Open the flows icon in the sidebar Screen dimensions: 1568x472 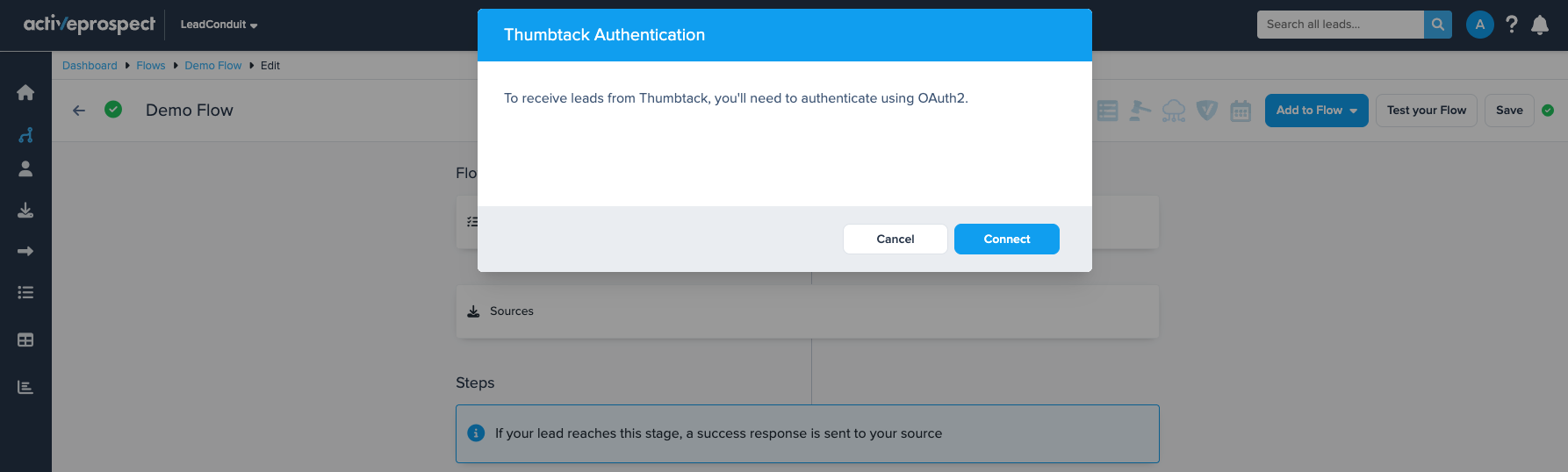(25, 135)
